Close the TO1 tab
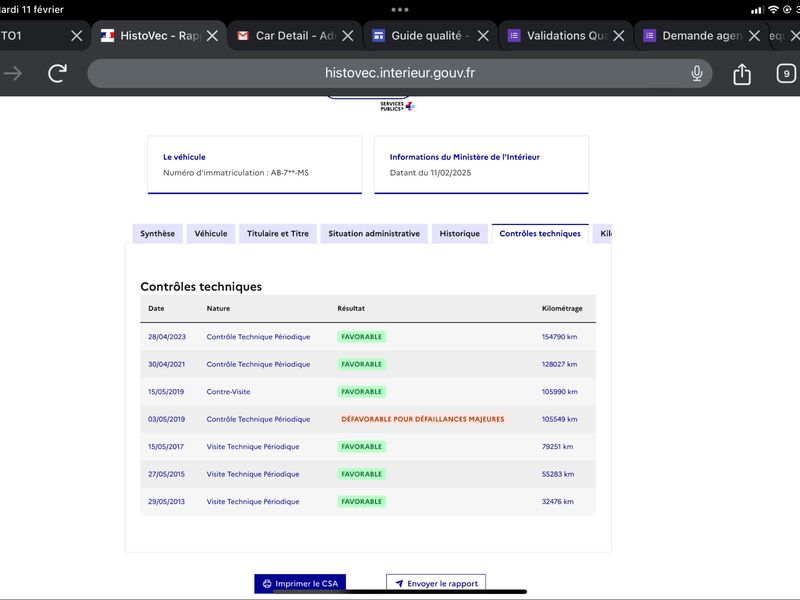 (77, 36)
